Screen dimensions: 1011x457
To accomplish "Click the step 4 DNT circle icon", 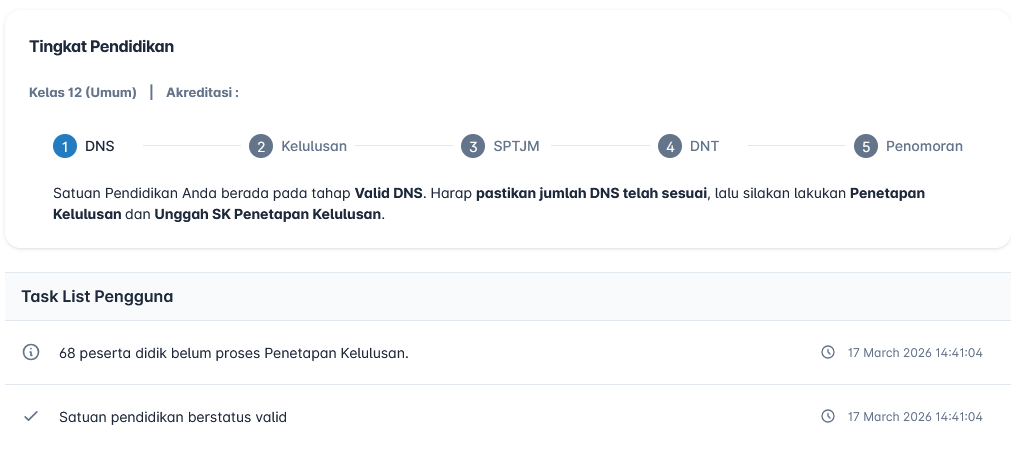I will 670,146.
